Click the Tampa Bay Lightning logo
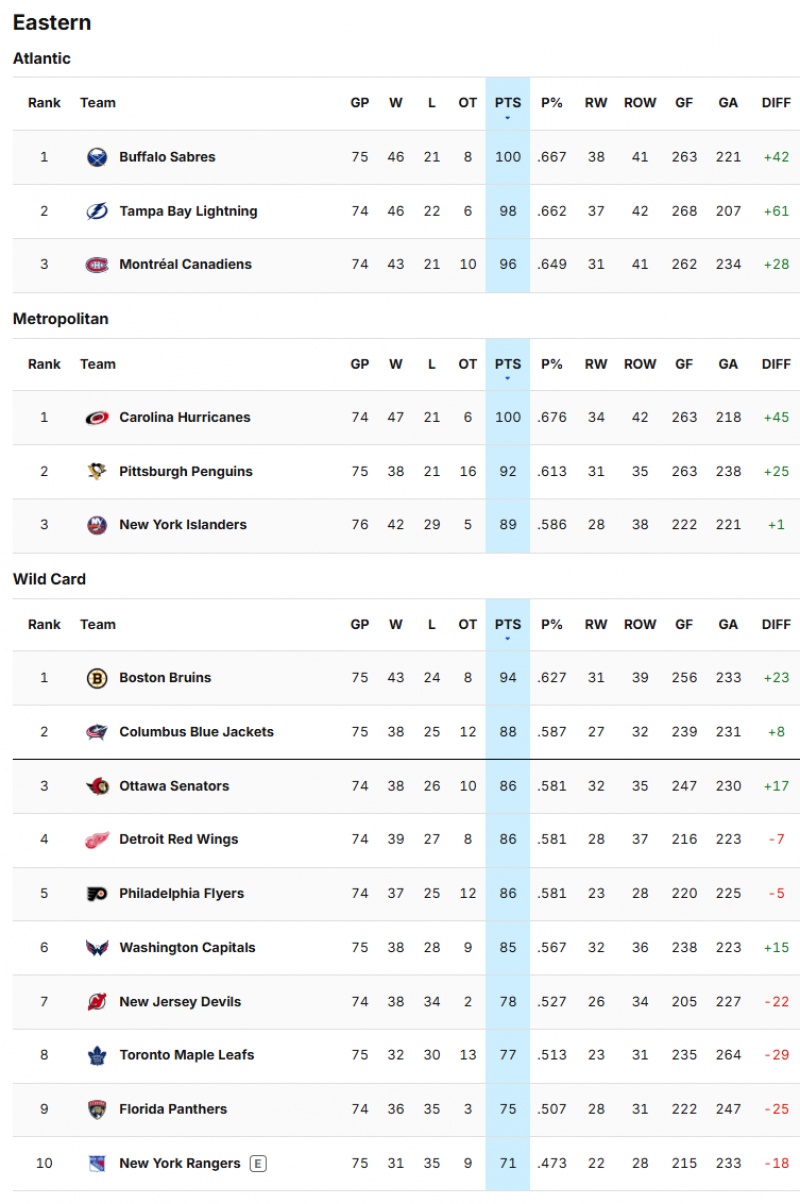This screenshot has height=1204, width=800. pos(97,211)
